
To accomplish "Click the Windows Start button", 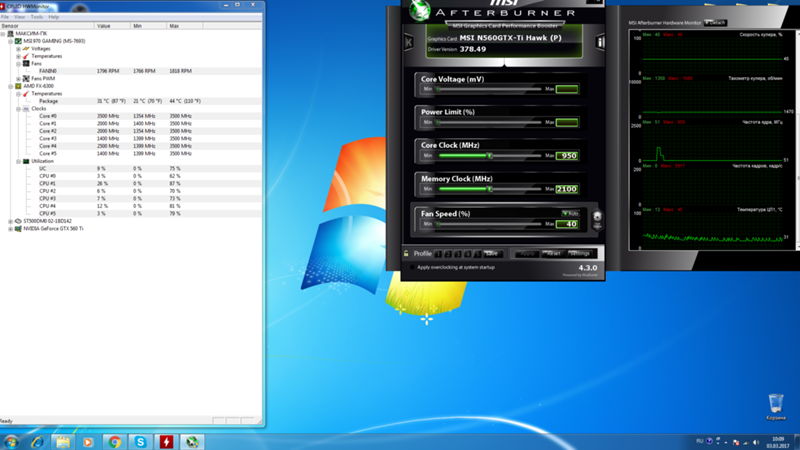I will click(x=11, y=441).
